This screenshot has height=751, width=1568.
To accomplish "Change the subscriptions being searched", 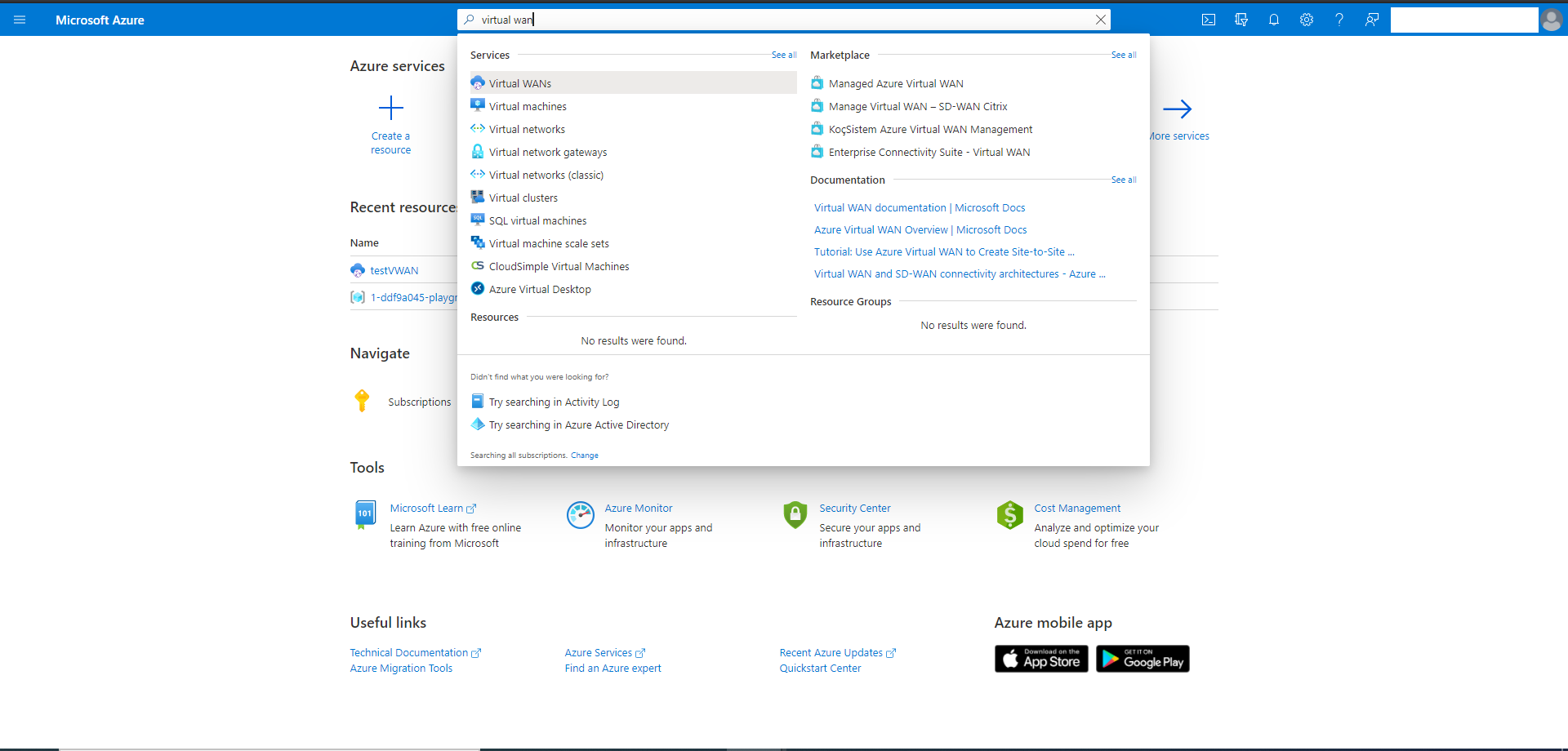I will [x=585, y=455].
